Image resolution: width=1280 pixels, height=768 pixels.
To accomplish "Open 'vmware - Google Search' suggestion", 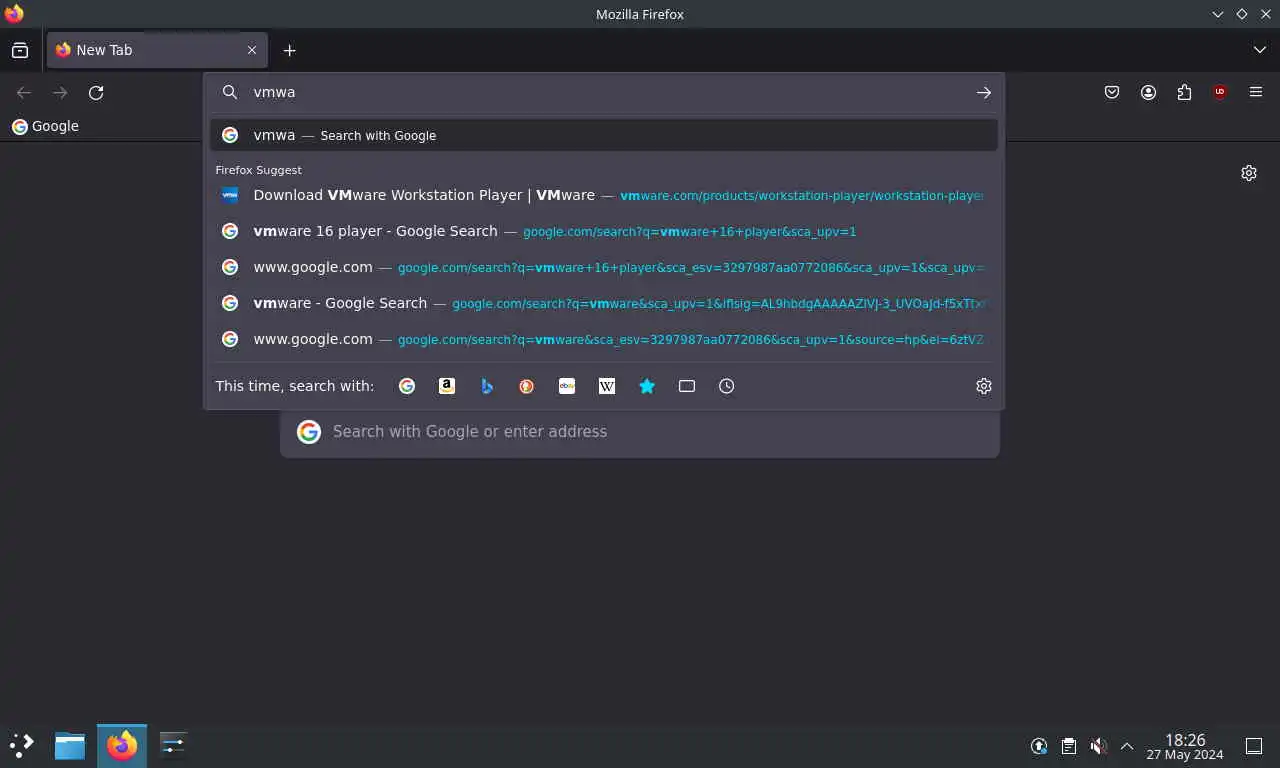I will pos(604,303).
